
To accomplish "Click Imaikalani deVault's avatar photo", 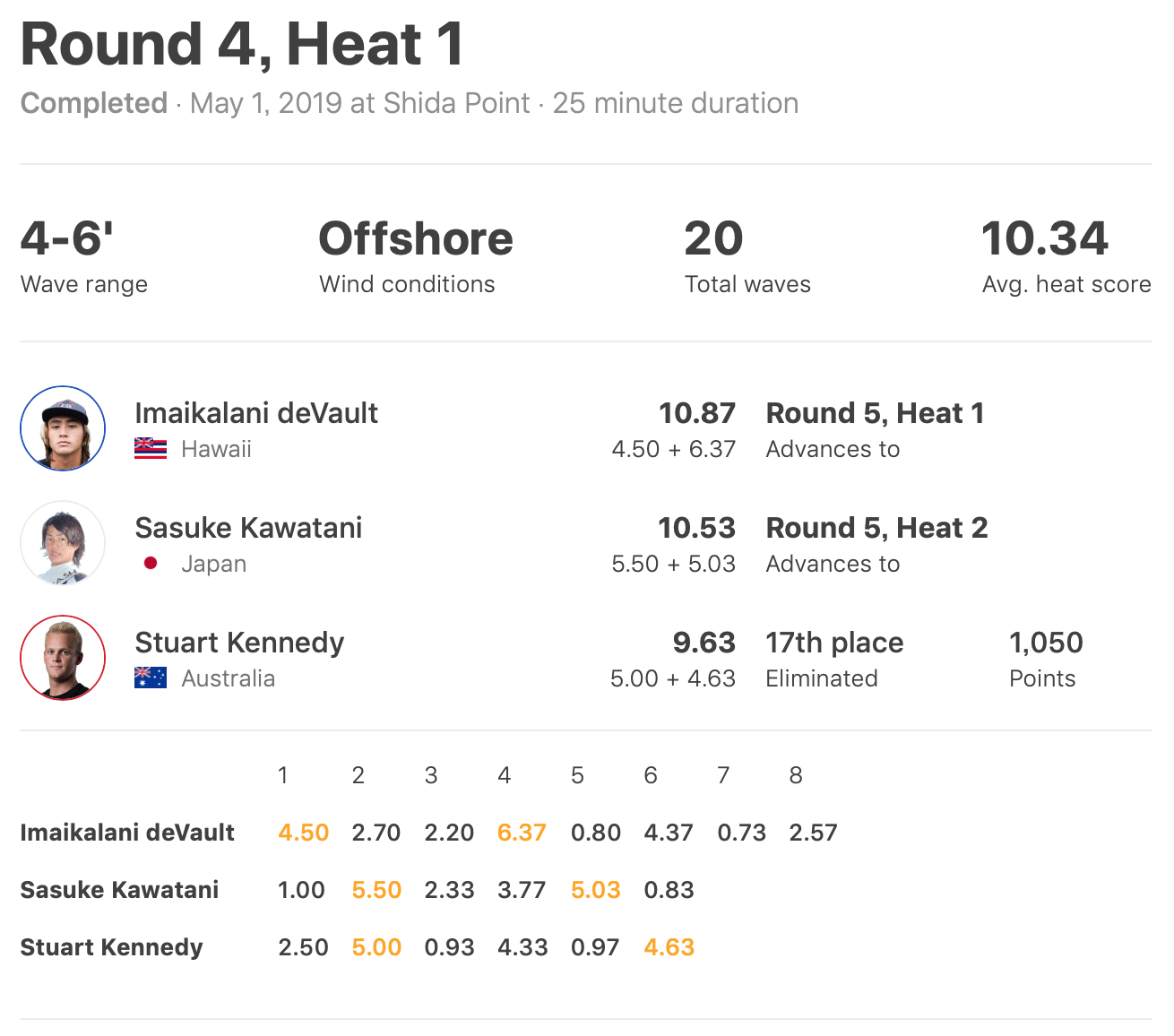I will coord(63,428).
